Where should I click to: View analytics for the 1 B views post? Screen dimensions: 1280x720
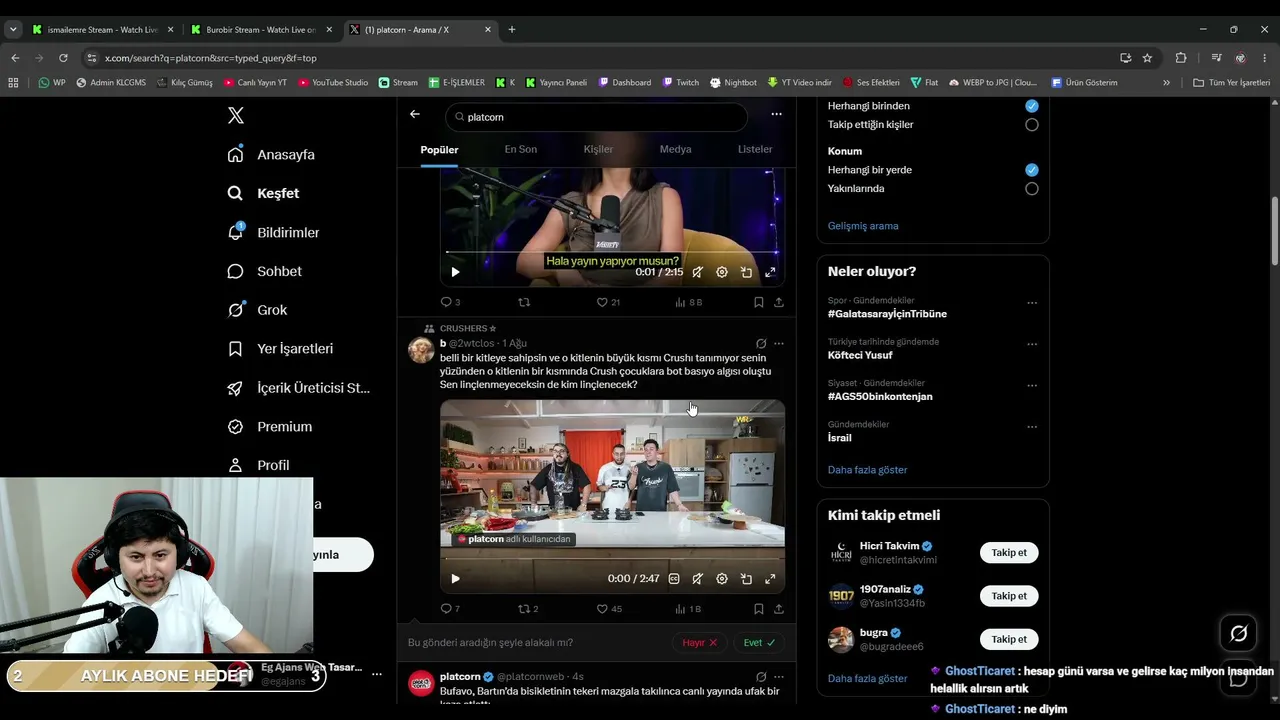click(688, 608)
